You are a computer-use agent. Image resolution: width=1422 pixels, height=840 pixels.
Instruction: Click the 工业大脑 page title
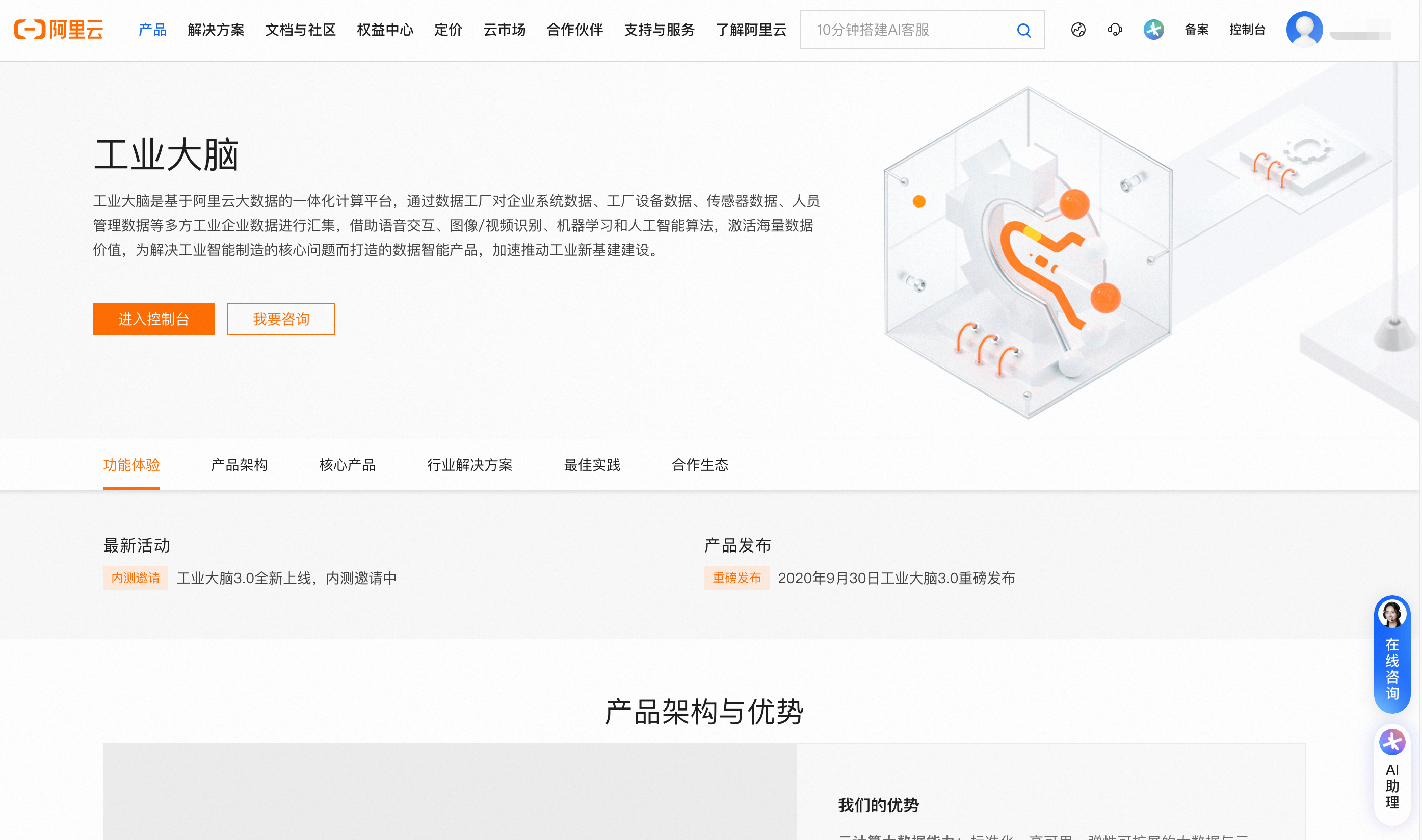point(166,154)
